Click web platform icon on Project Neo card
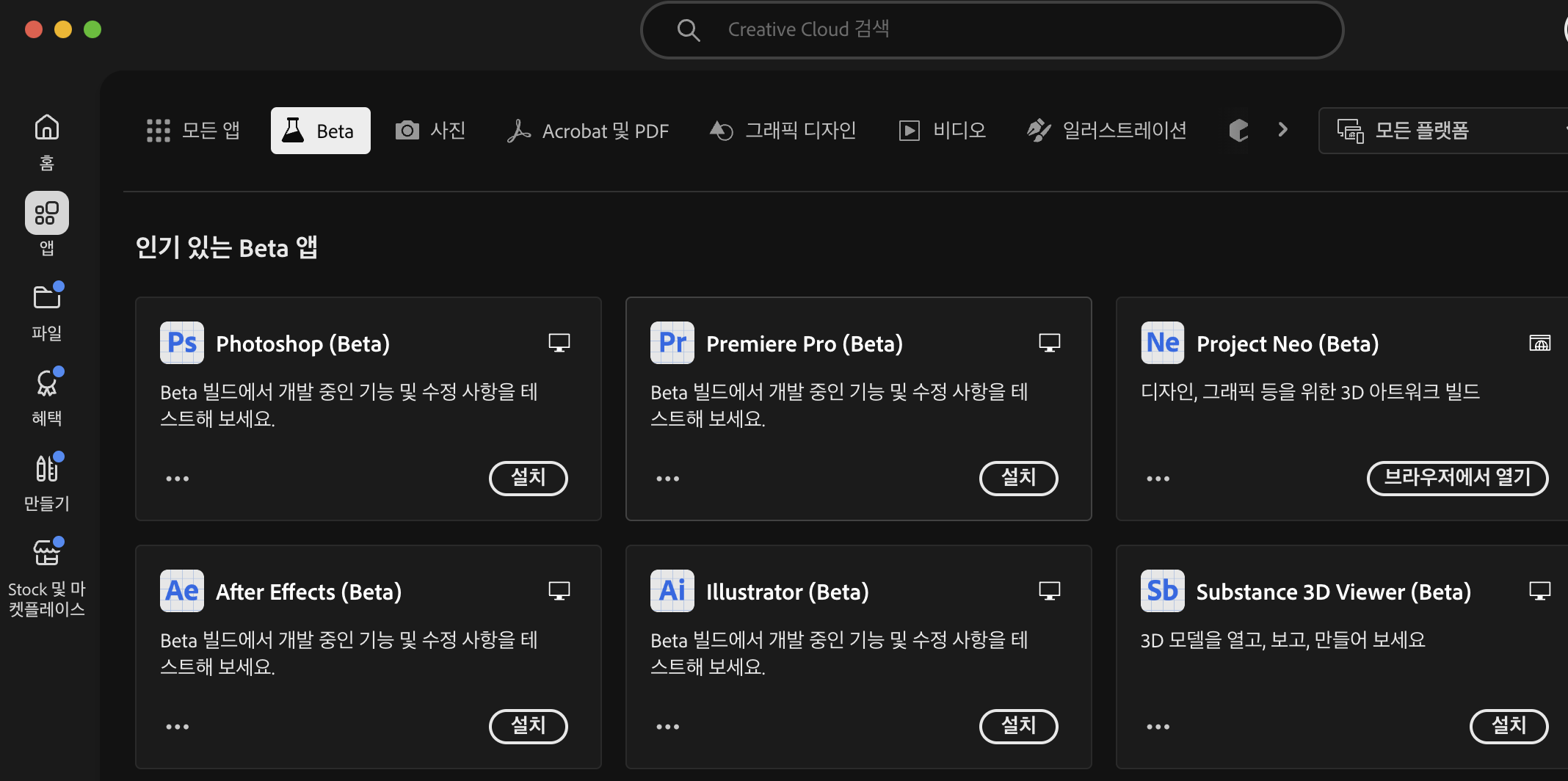The image size is (1568, 781). pos(1540,343)
